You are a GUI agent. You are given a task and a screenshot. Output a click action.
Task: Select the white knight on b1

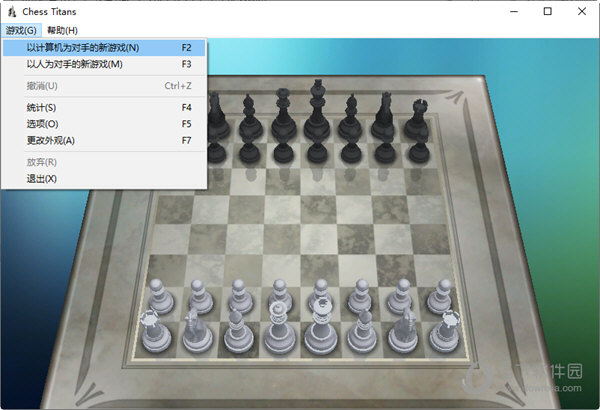click(197, 332)
